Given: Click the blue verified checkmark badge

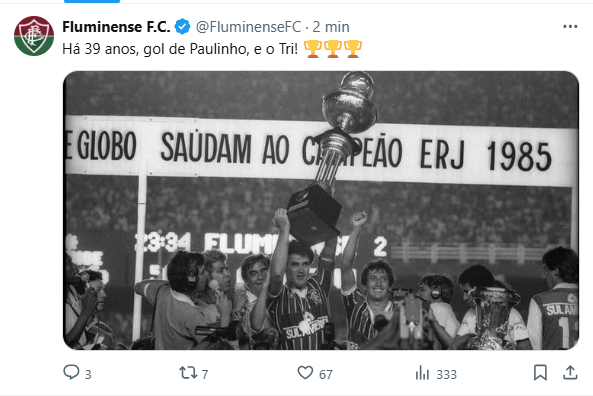Looking at the screenshot, I should click(x=182, y=27).
